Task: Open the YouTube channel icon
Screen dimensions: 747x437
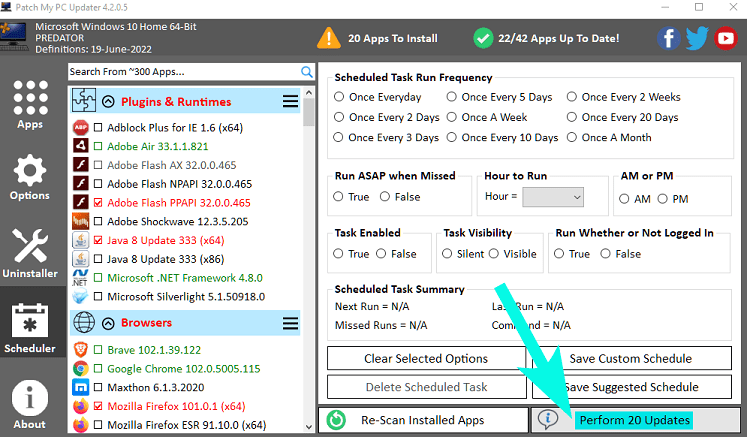Action: (726, 38)
